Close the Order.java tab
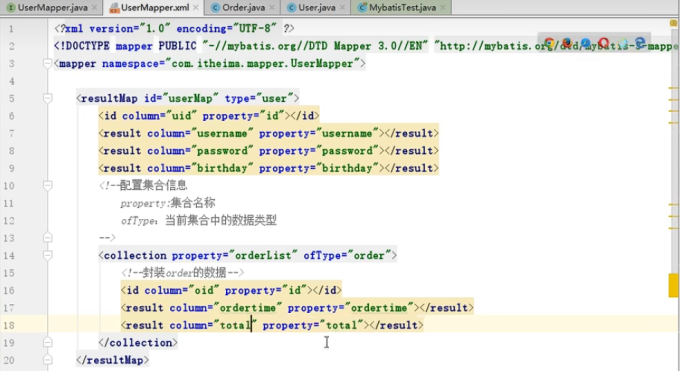 coord(272,7)
